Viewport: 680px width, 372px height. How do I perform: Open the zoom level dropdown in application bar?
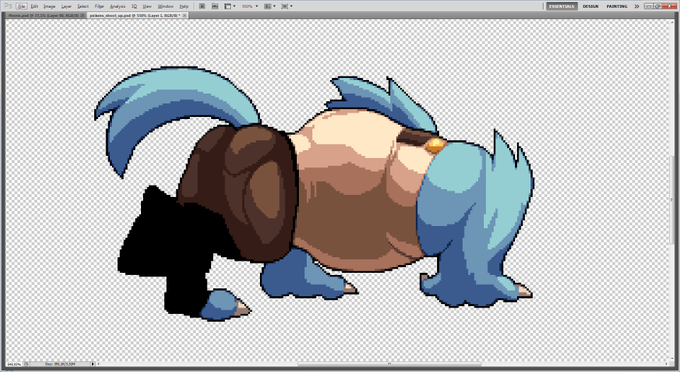[249, 6]
